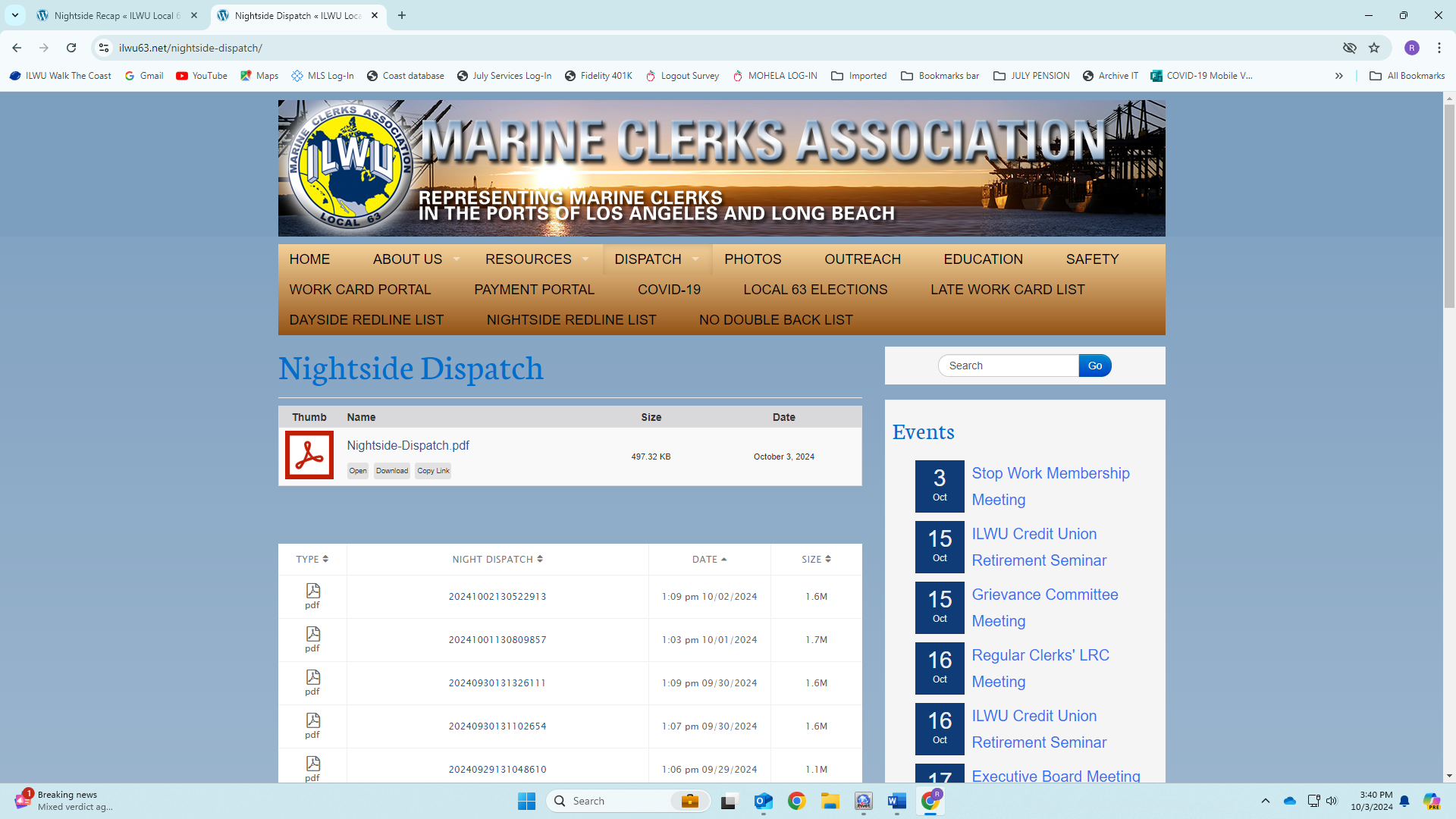Open the pdf icon in the 20241002130522913 row
Image resolution: width=1456 pixels, height=819 pixels.
tap(312, 591)
